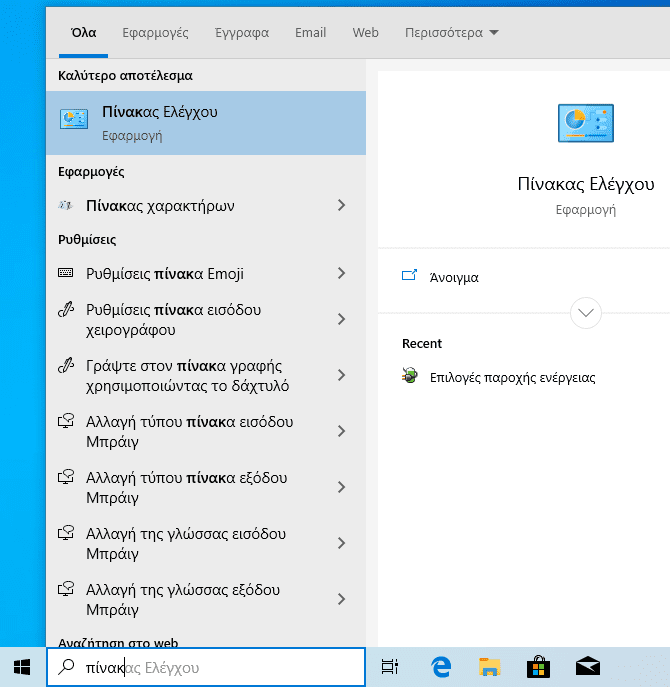The height and width of the screenshot is (687, 670).
Task: Expand more actions with circular chevron
Action: (585, 313)
